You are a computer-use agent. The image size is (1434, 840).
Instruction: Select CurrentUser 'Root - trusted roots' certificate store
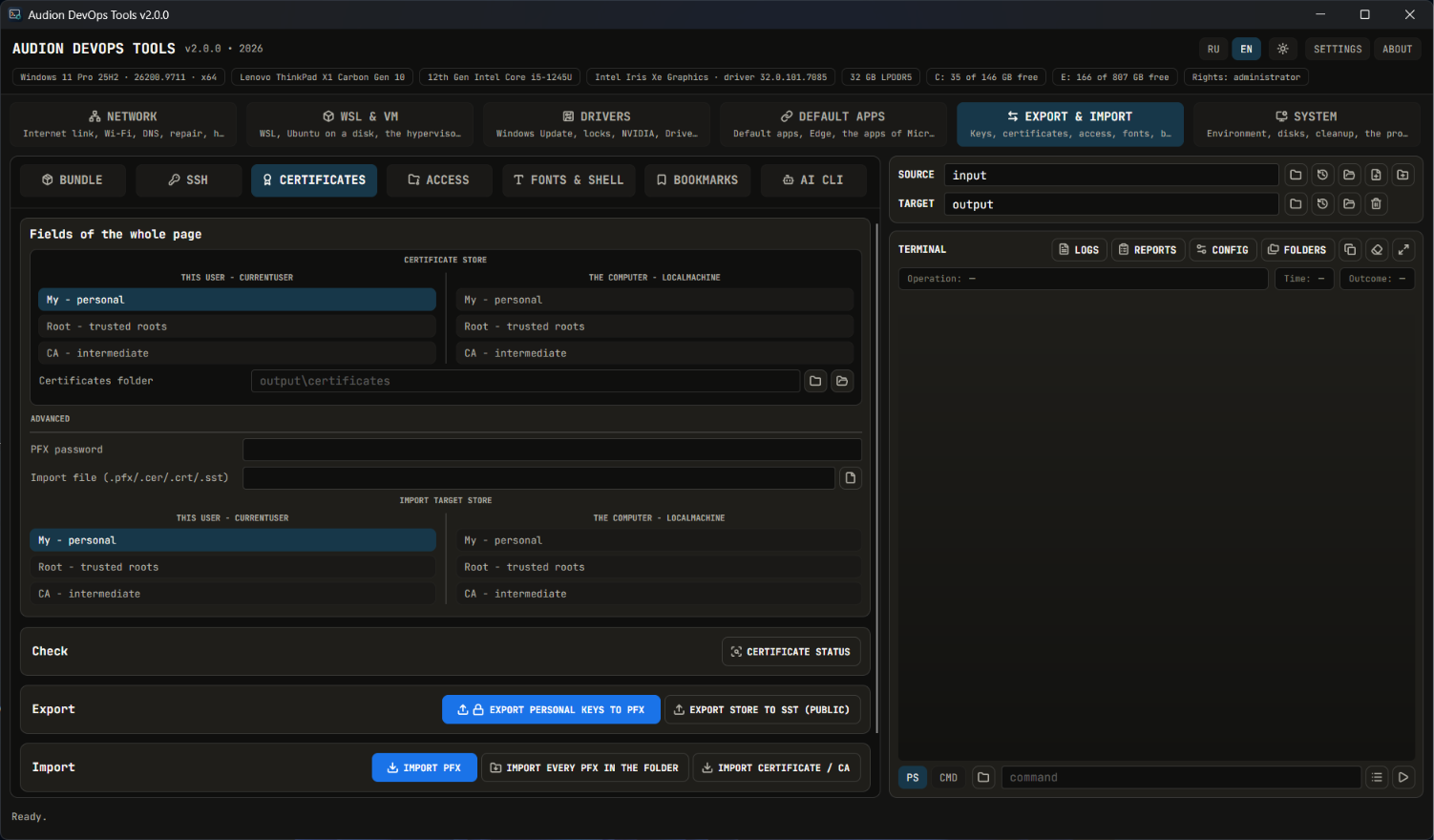237,326
